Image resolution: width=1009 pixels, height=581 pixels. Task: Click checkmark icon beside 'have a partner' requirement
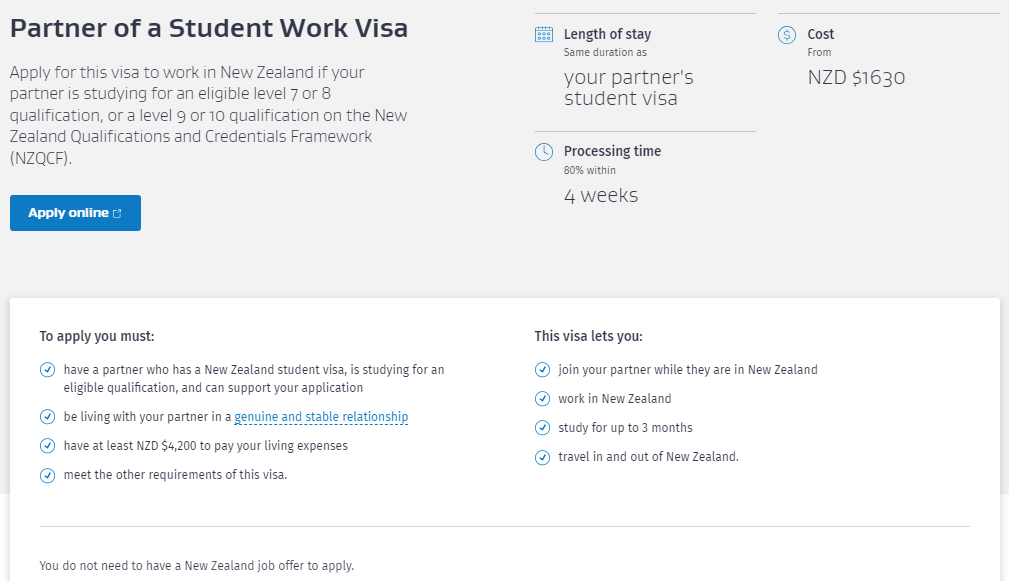coord(47,370)
